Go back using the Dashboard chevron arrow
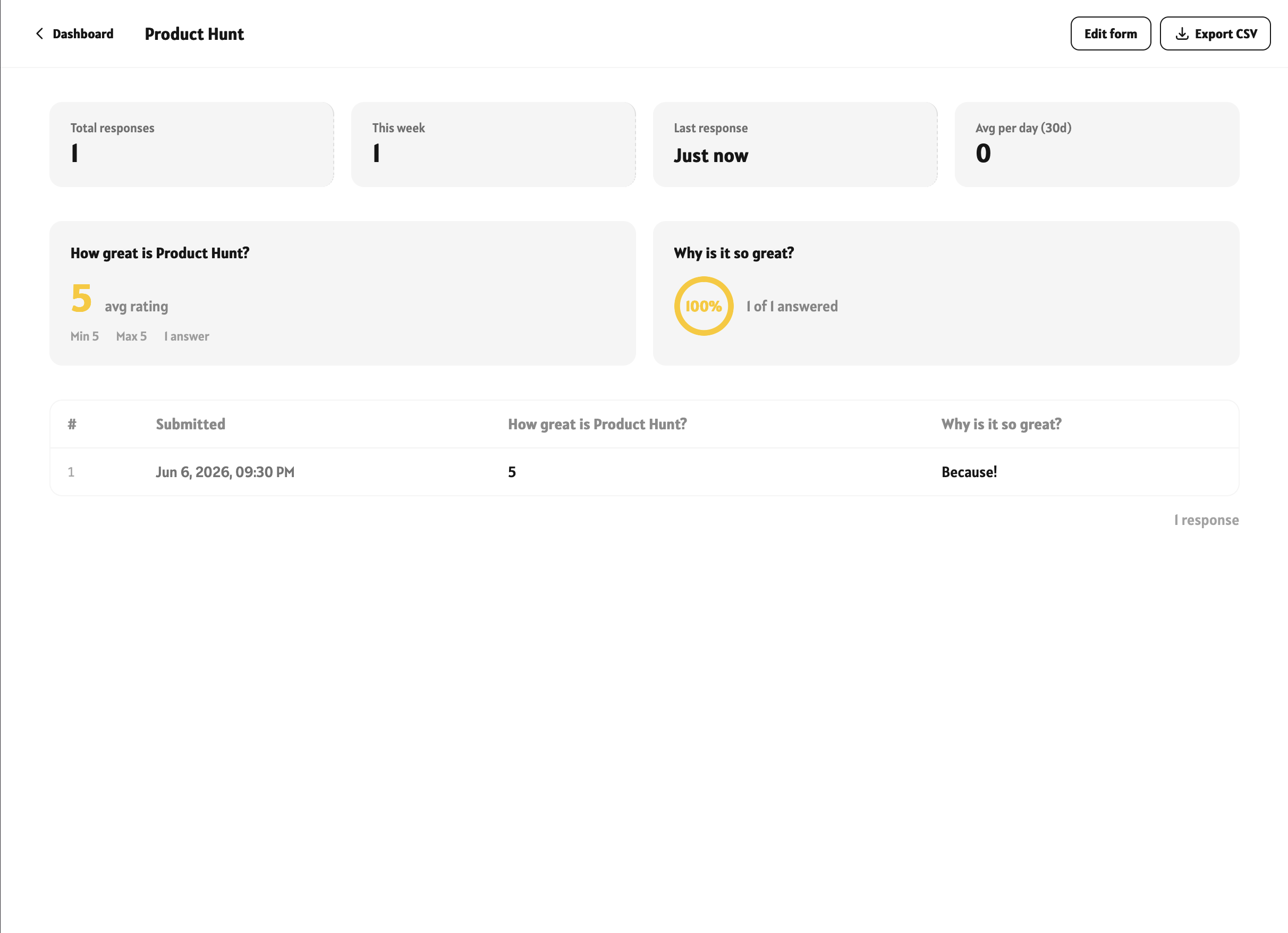This screenshot has height=933, width=1288. click(x=39, y=34)
